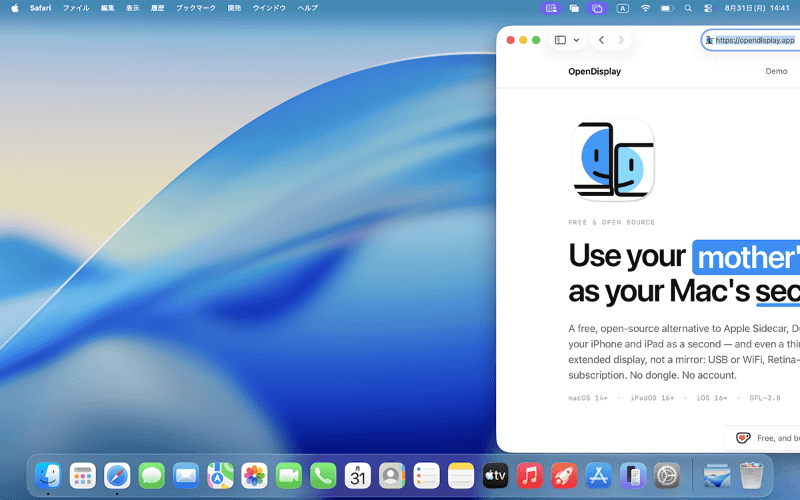Click the OpenDisplay two-face app logo

pos(613,159)
